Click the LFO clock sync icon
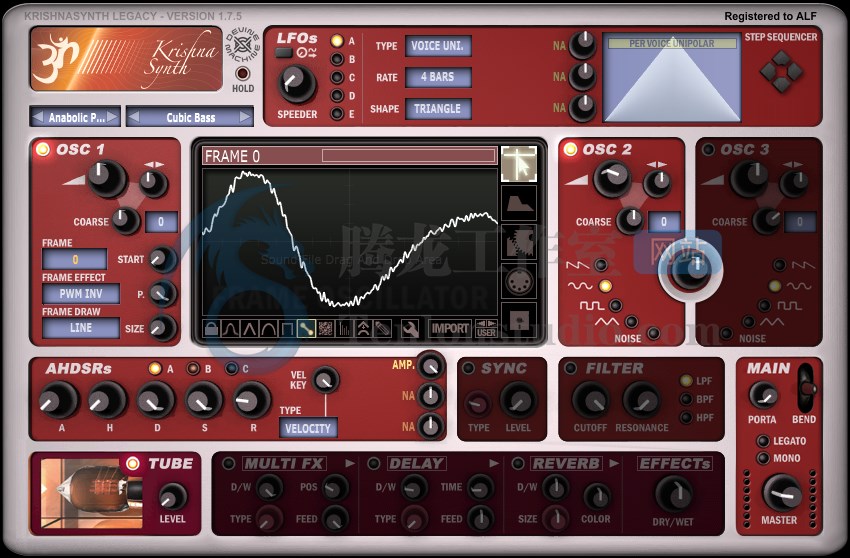850x558 pixels. (307, 53)
